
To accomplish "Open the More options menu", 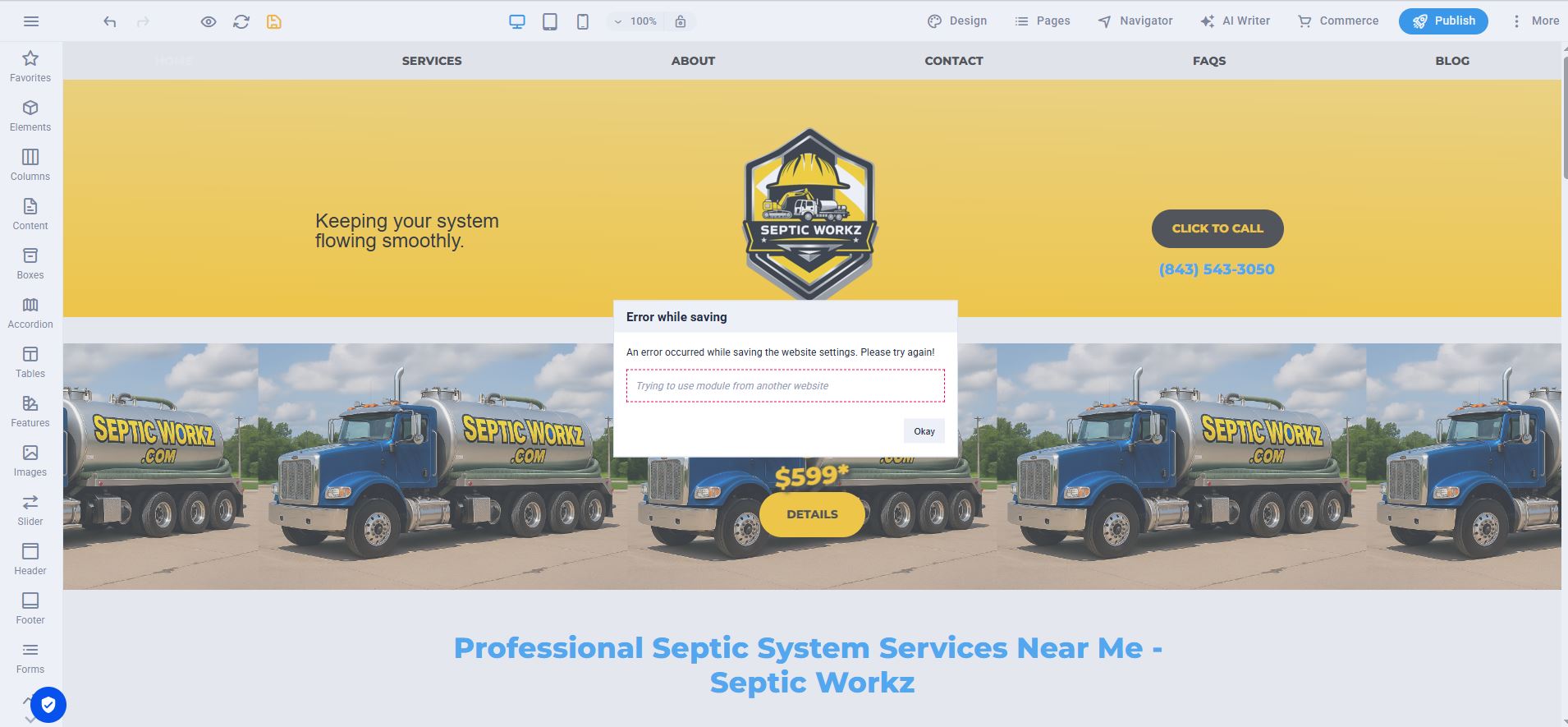I will point(1534,21).
